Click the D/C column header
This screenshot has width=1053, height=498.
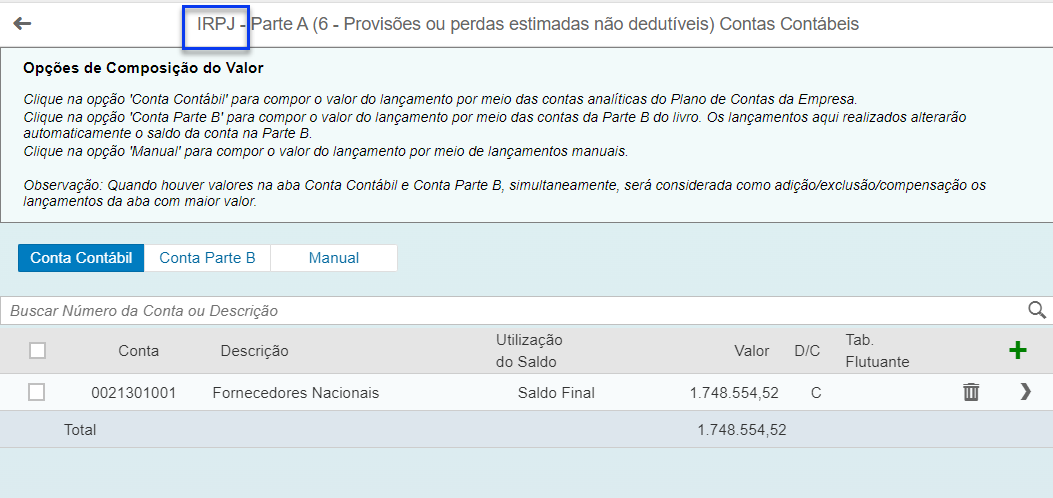[807, 351]
